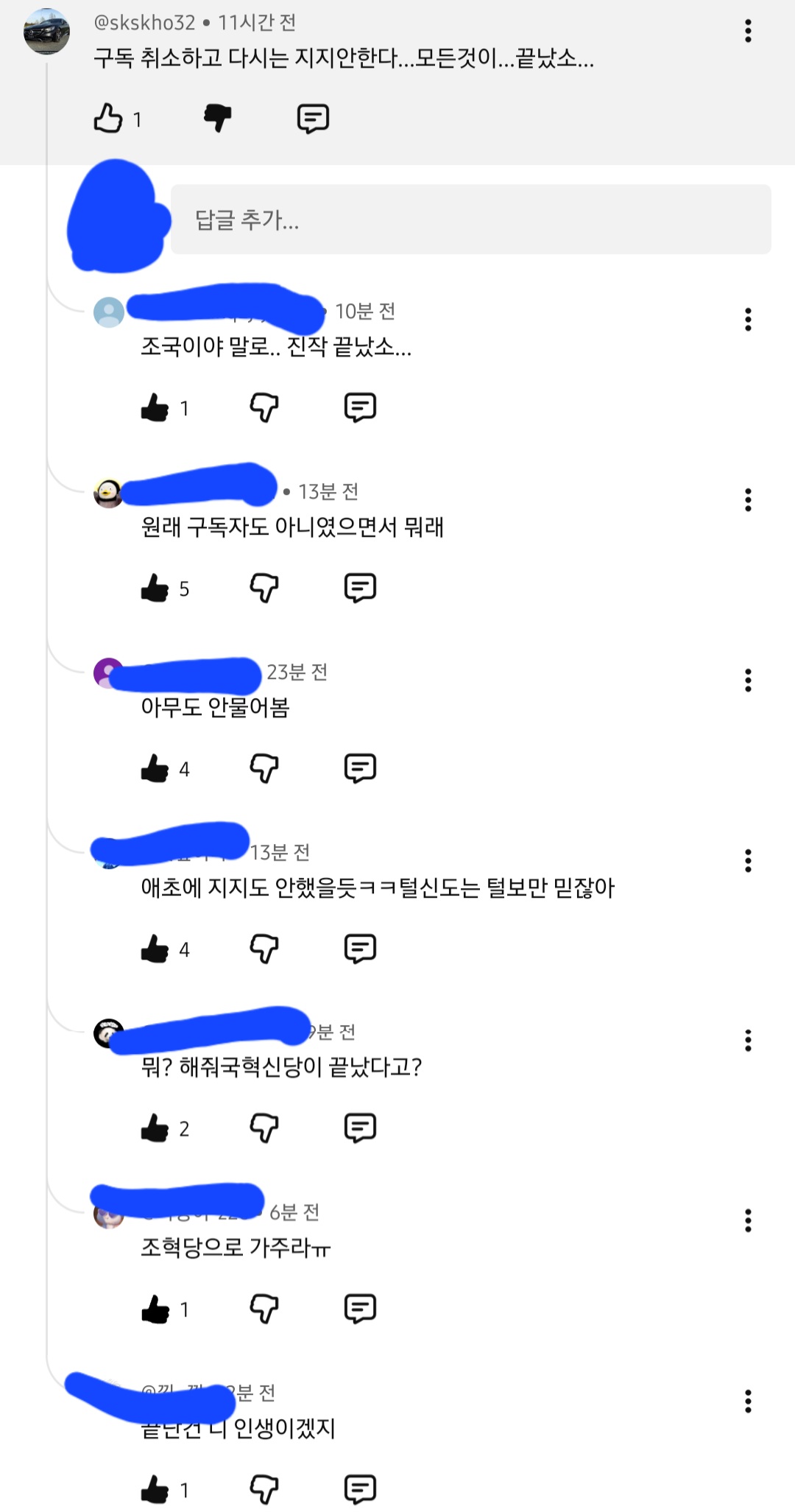Like the '조혁당으로 가주라' reply
The width and height of the screenshot is (795, 1512).
[x=155, y=1309]
